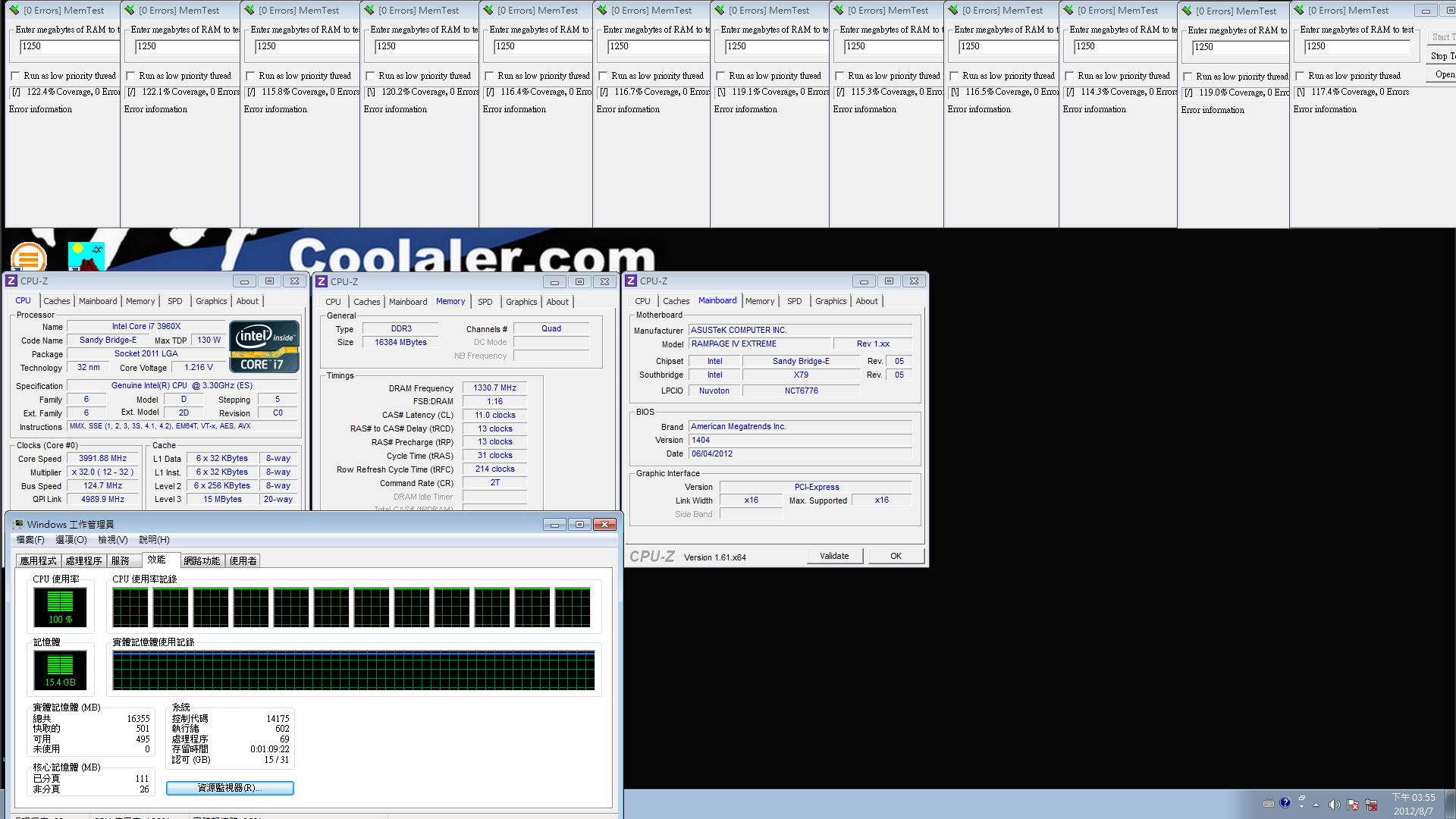Click the Windows Task Manager title bar icon
Viewport: 1456px width, 819px height.
[x=18, y=524]
